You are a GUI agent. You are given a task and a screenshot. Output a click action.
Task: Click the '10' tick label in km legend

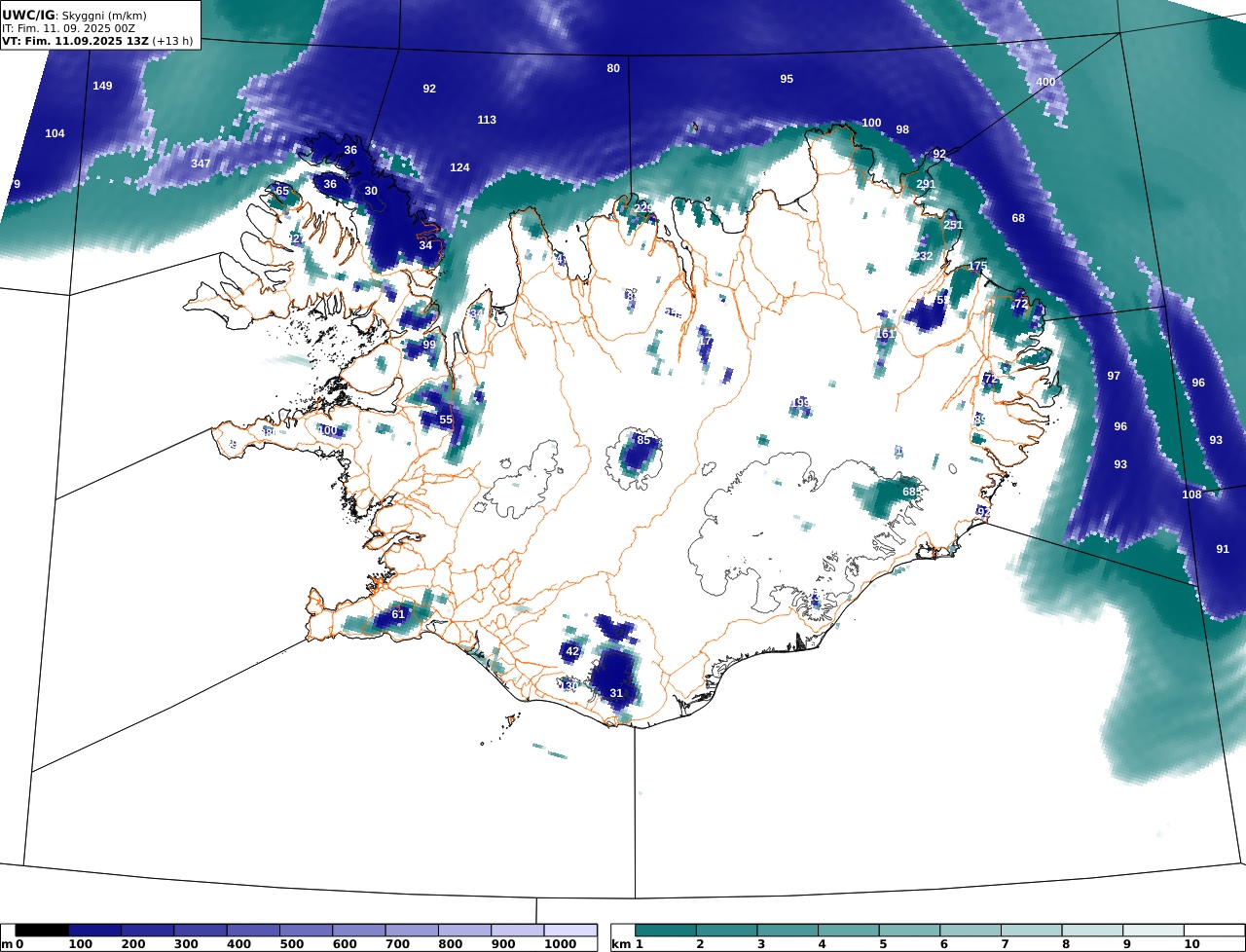[x=1191, y=944]
